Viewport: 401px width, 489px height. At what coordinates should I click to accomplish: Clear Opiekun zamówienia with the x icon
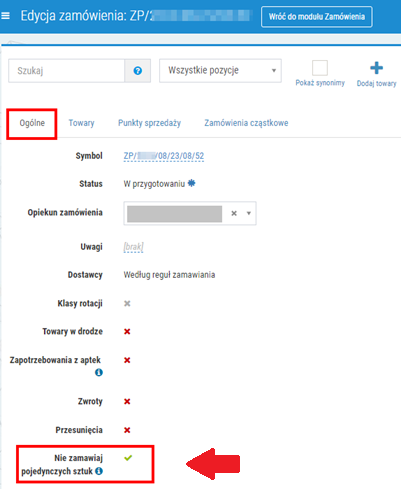[234, 213]
